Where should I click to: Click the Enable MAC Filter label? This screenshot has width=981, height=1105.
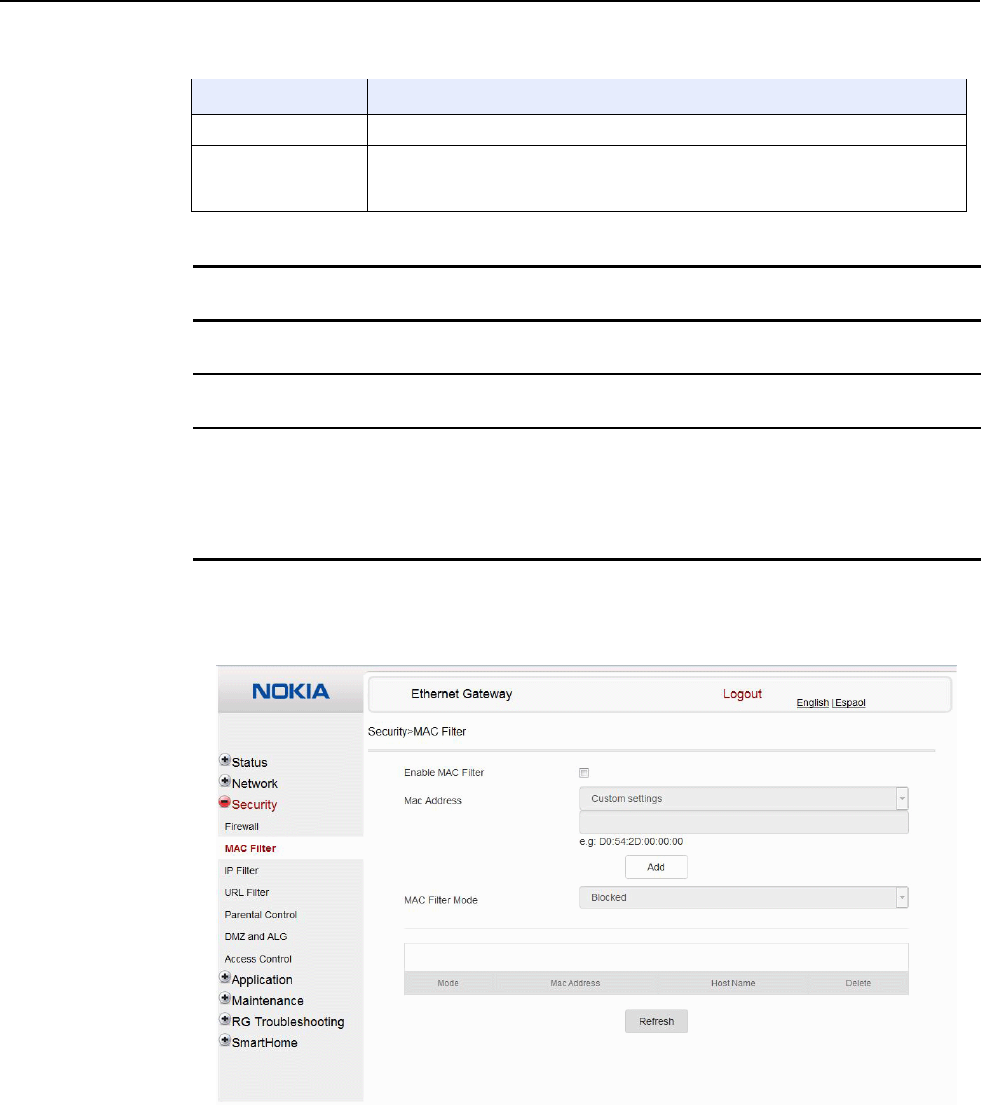click(444, 773)
